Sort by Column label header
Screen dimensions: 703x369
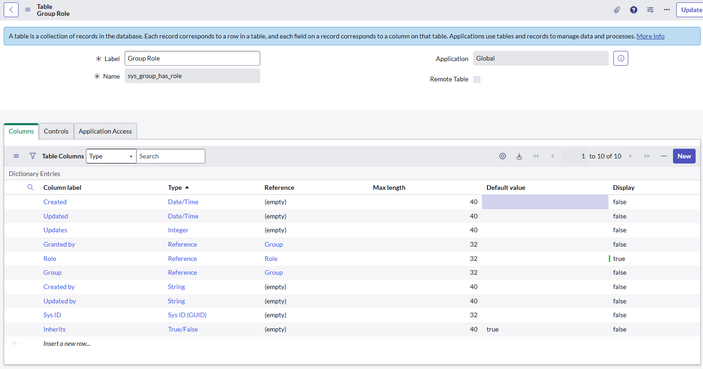pyautogui.click(x=62, y=187)
